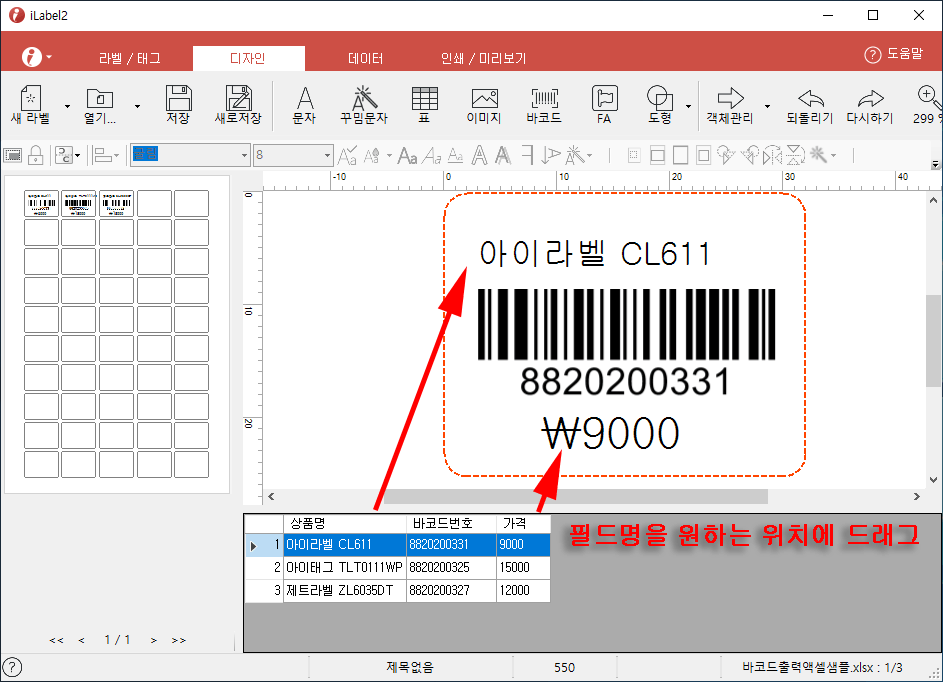The width and height of the screenshot is (943, 682).
Task: Open the font size 8 combo box
Action: [x=293, y=155]
